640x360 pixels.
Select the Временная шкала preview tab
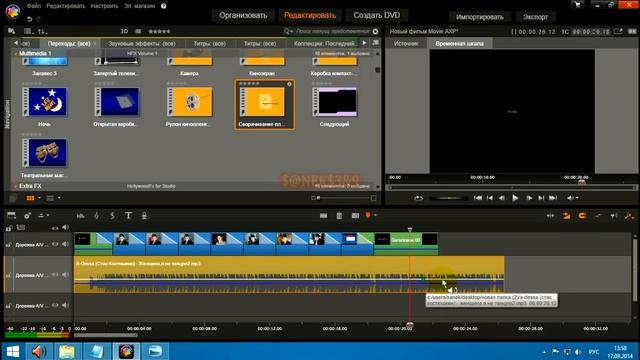pyautogui.click(x=459, y=43)
